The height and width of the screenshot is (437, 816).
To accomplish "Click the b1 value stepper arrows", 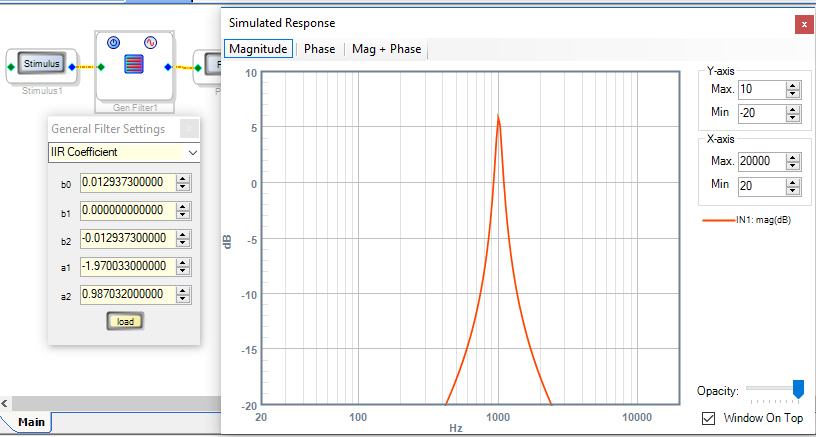I will (183, 211).
